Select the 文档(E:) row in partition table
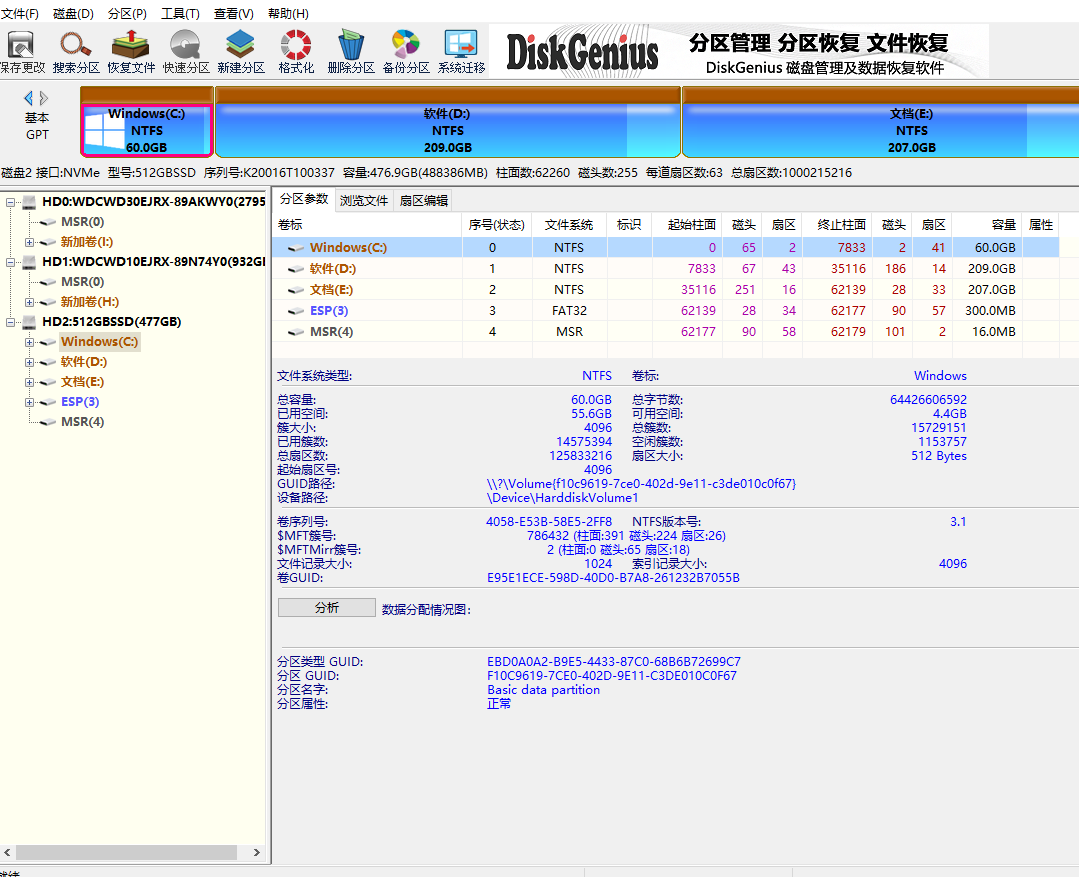Screen dimensions: 1079x877 [x=665, y=290]
